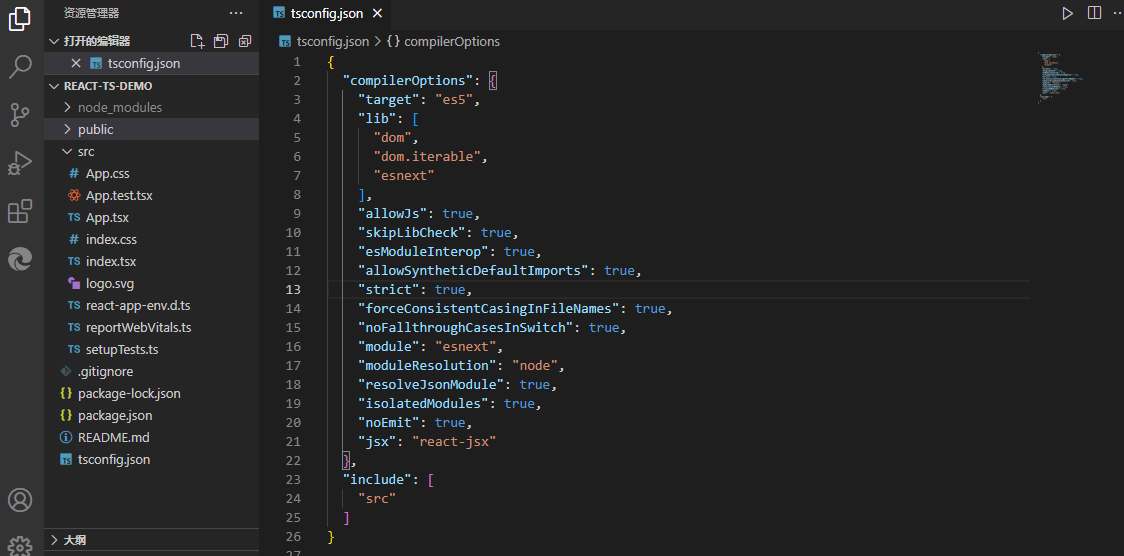Screen dimensions: 1124x556
Task: Click the "resolveJsonModule" key in the code
Action: (x=432, y=385)
